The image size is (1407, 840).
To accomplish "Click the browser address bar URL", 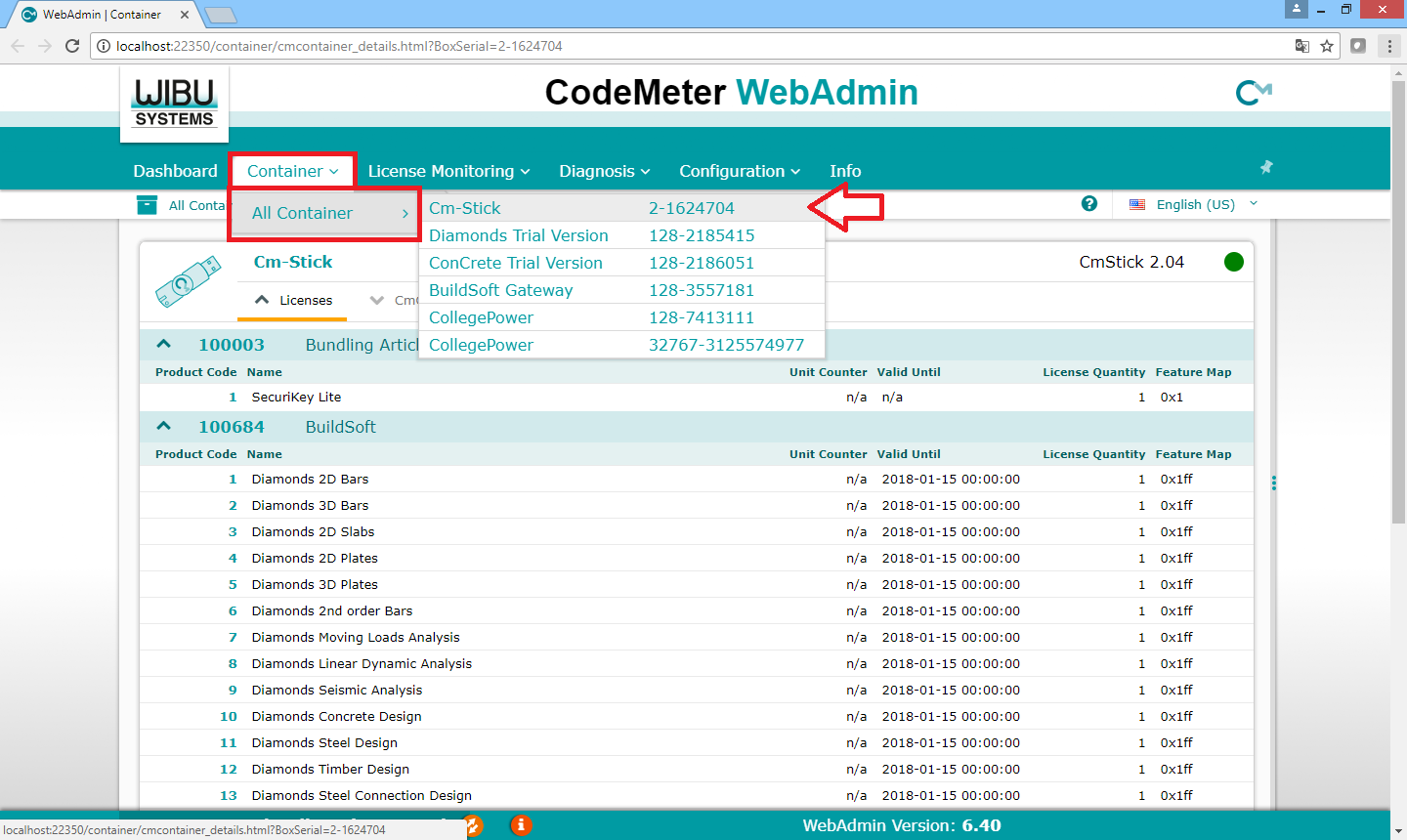I will tap(338, 46).
